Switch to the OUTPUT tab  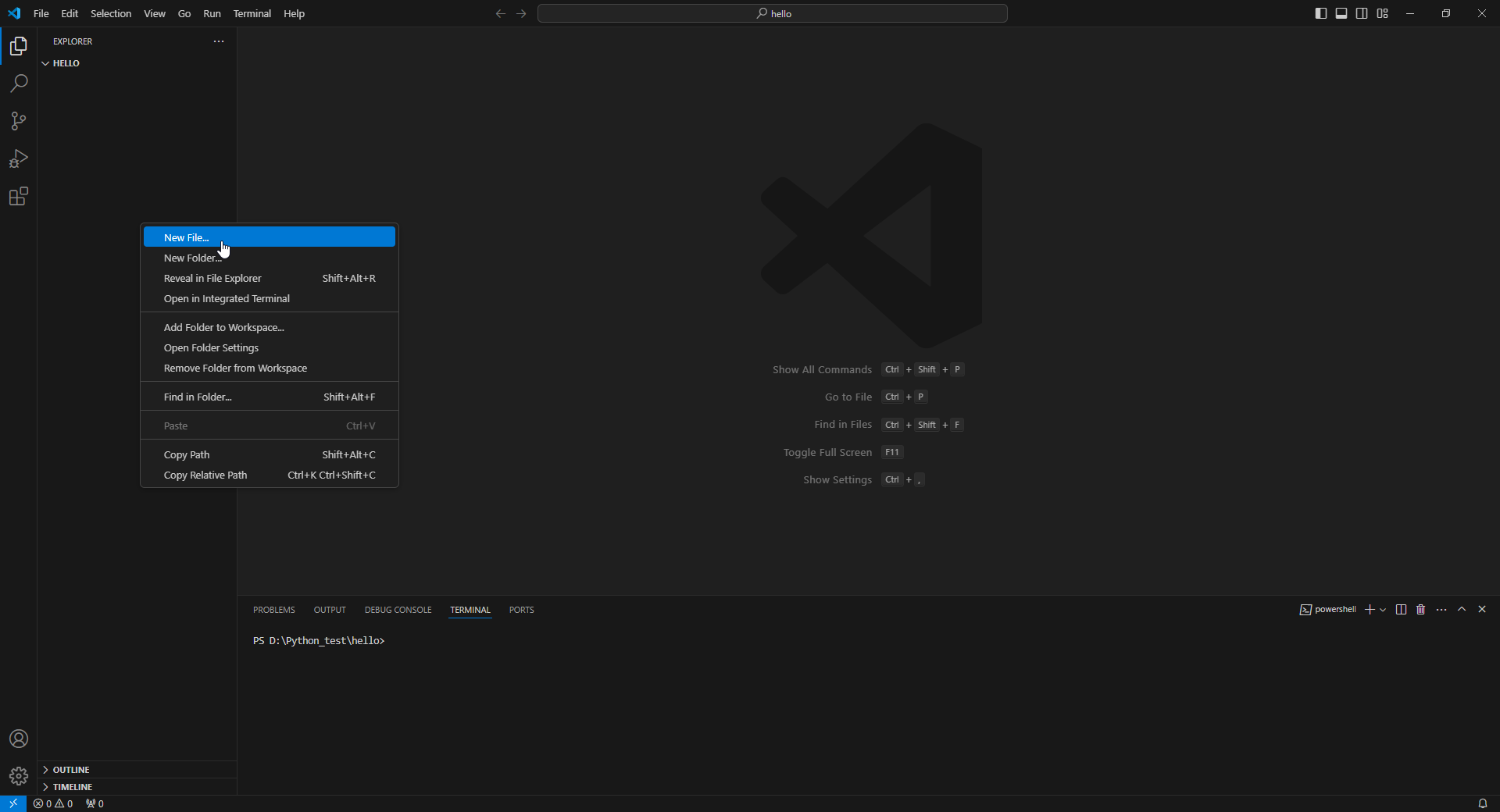(330, 610)
